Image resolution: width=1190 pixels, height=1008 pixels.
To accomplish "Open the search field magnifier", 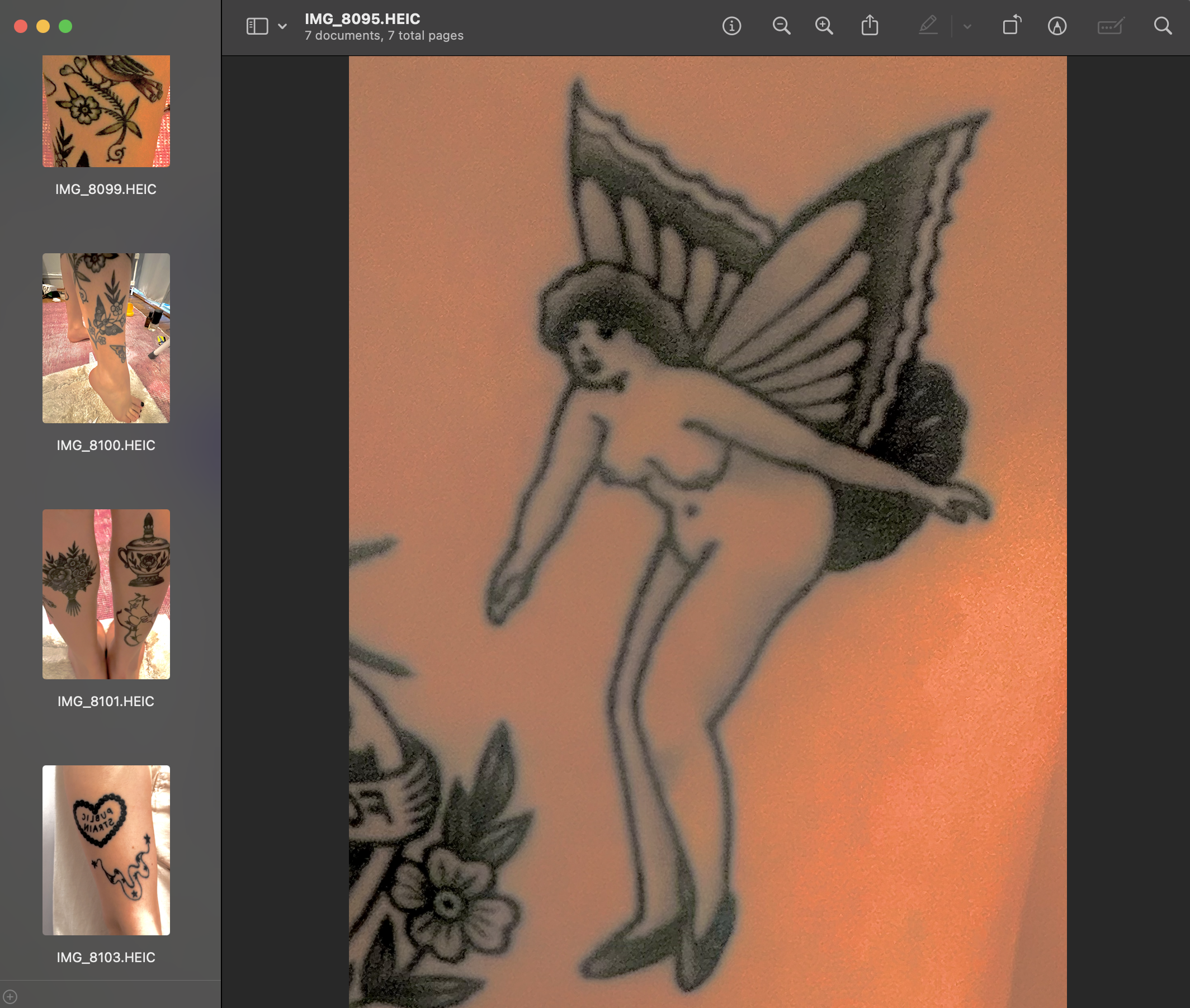I will pos(1162,26).
